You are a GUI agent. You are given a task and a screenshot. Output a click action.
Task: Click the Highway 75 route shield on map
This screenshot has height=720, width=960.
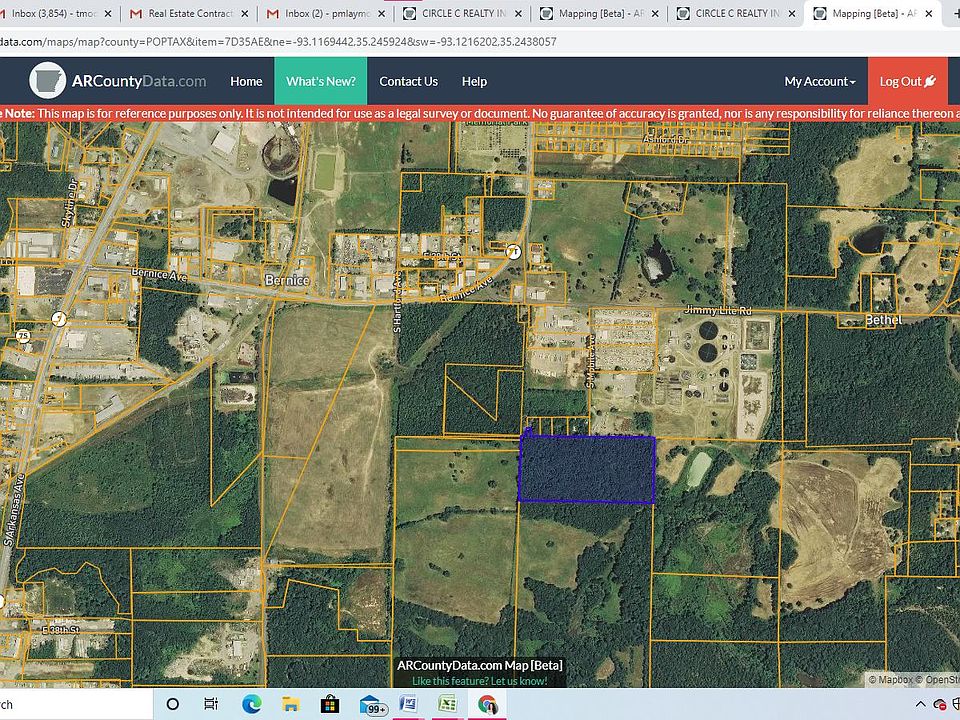[x=23, y=336]
